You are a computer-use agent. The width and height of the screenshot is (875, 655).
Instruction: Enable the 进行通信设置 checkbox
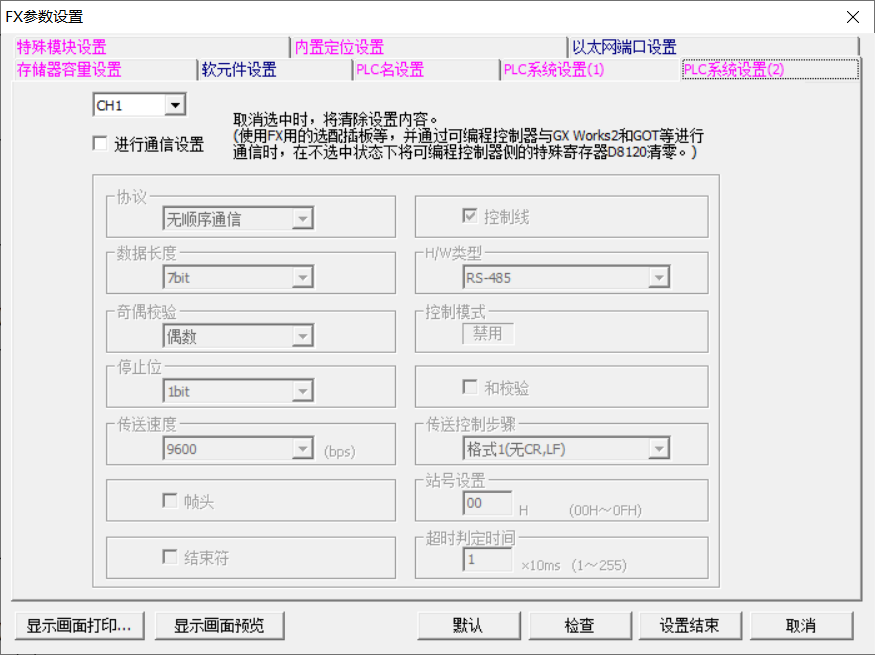coord(100,144)
